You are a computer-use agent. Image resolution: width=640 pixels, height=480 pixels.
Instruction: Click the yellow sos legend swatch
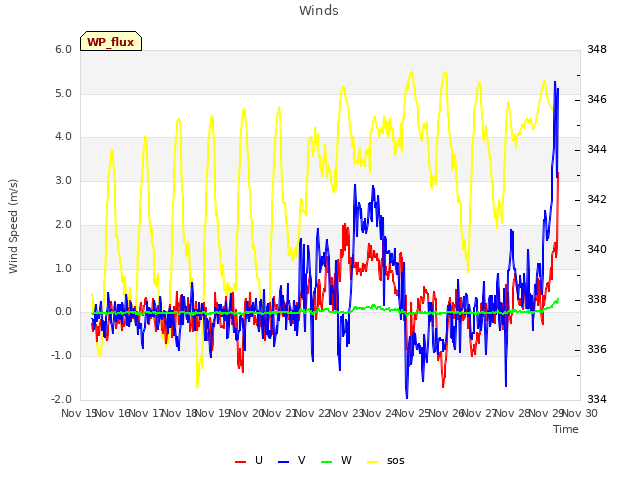[373, 462]
